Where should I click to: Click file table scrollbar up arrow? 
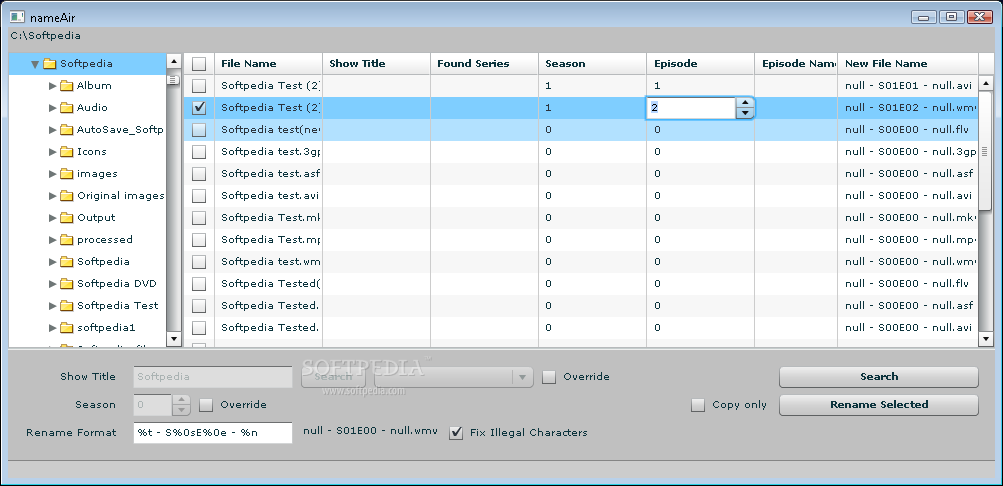[x=985, y=82]
